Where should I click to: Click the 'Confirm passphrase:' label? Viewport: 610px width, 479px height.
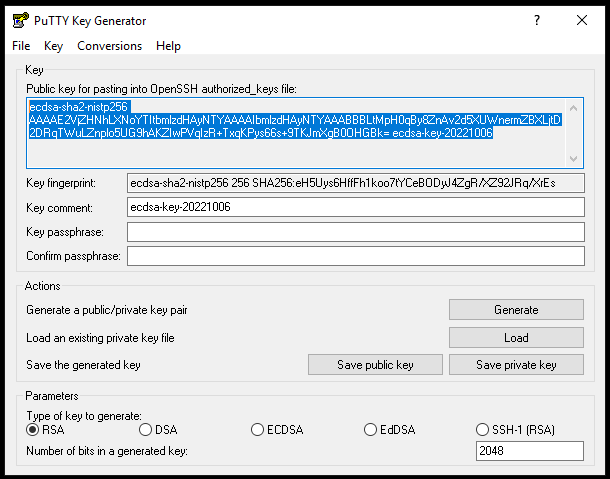tap(74, 256)
